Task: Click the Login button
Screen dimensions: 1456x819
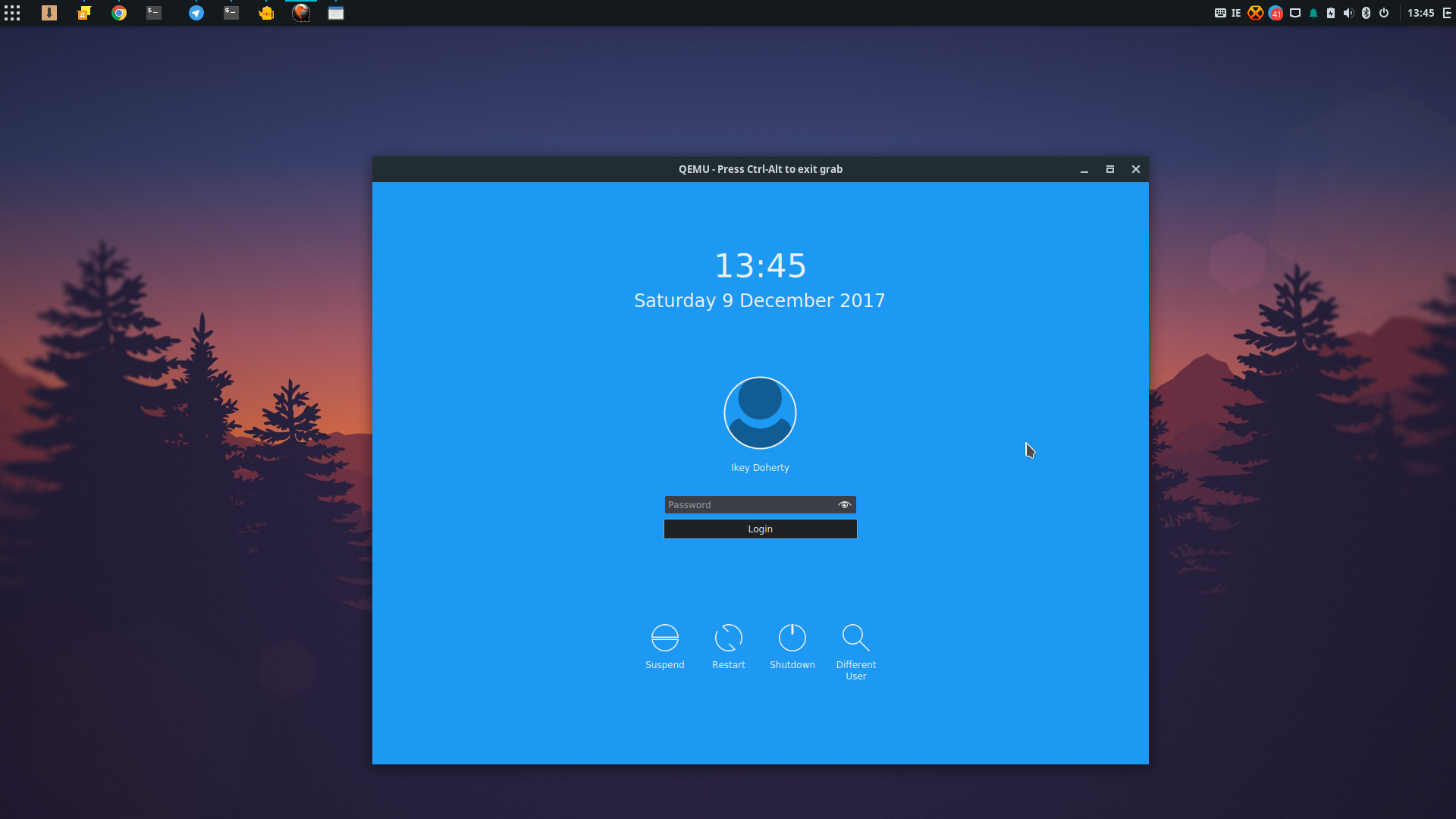Action: [x=761, y=529]
